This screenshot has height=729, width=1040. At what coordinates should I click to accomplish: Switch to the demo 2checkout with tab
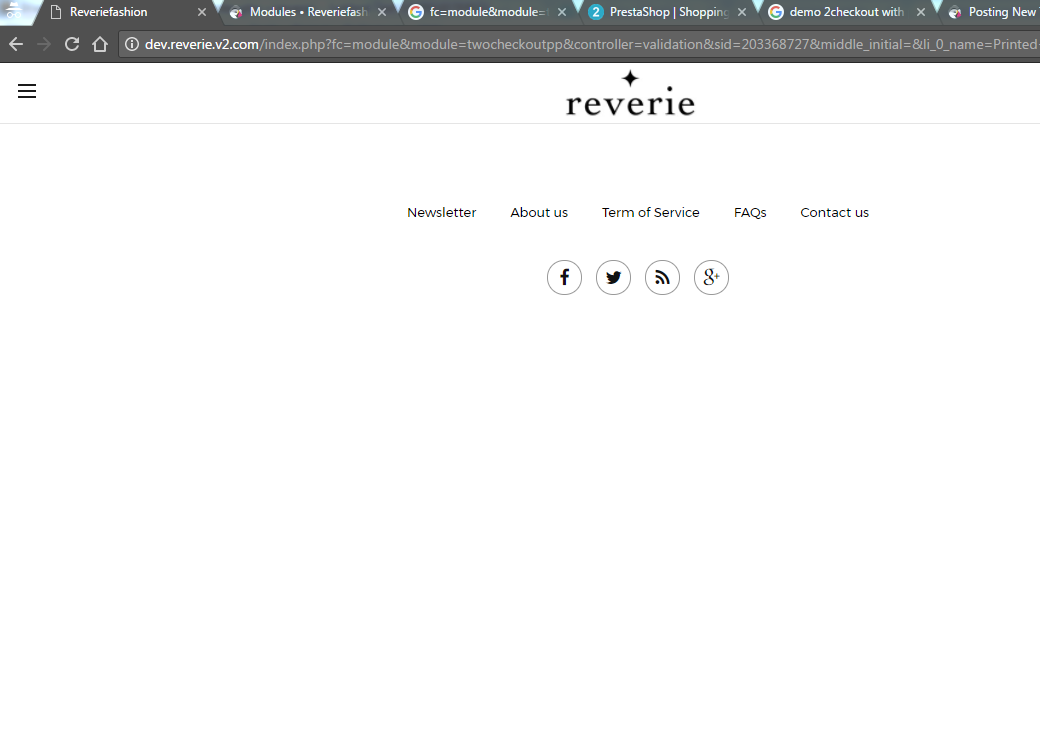(846, 12)
